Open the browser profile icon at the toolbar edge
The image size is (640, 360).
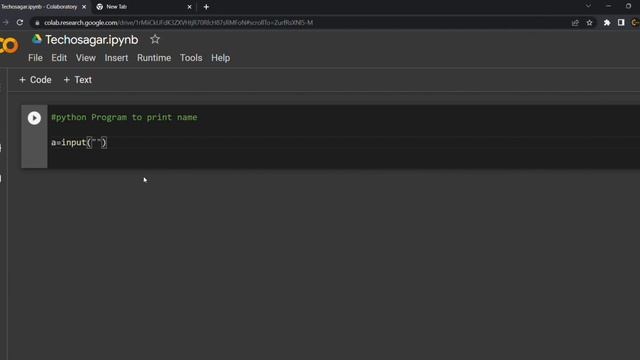tap(635, 23)
